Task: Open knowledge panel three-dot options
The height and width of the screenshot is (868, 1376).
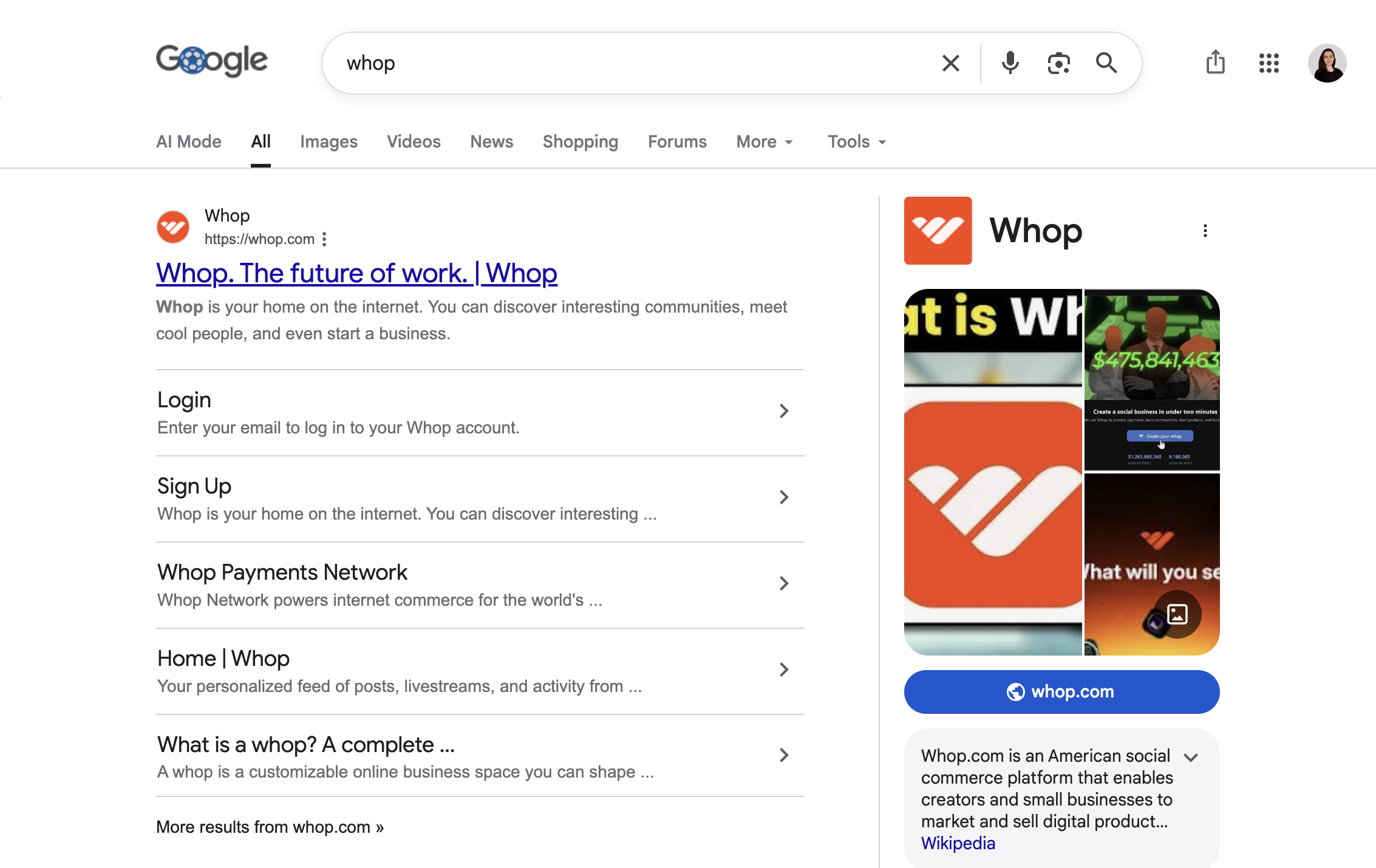Action: [x=1205, y=231]
